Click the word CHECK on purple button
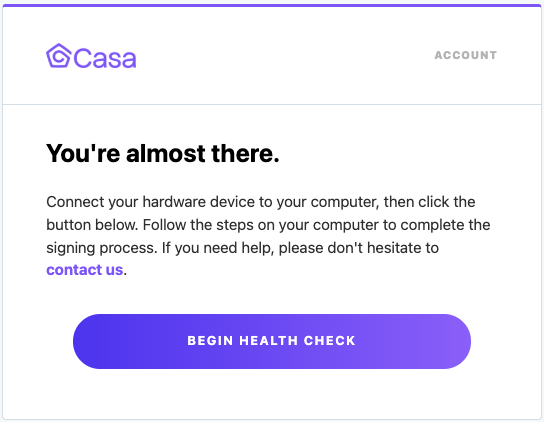Image resolution: width=544 pixels, height=422 pixels. pyautogui.click(x=330, y=341)
